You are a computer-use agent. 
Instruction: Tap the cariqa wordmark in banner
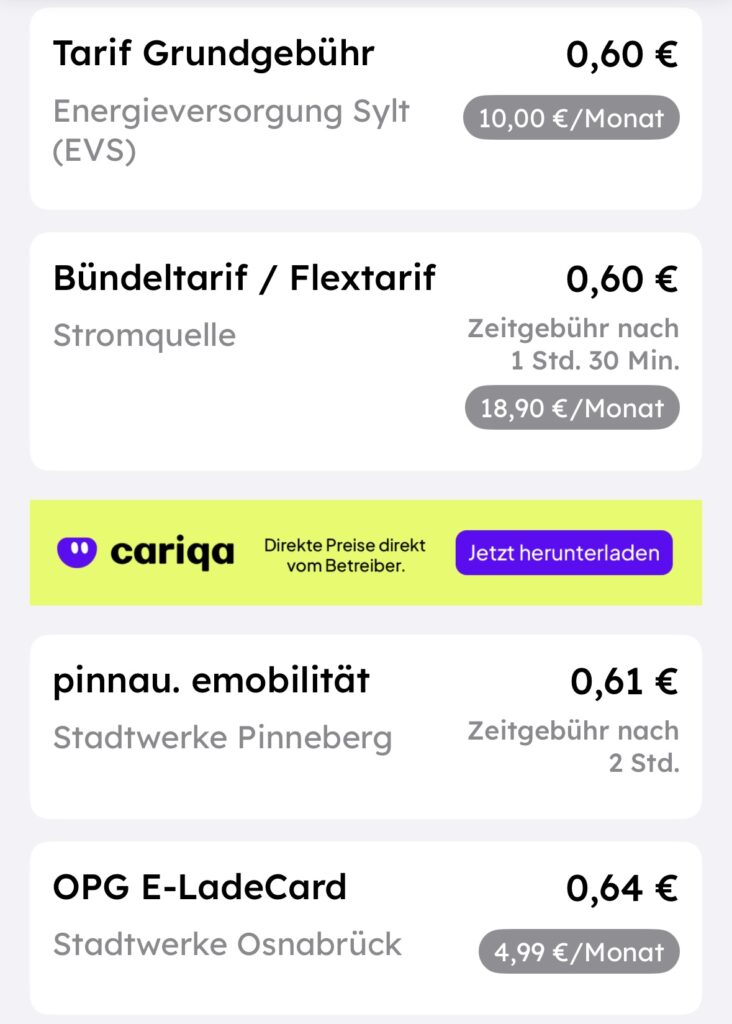click(172, 552)
